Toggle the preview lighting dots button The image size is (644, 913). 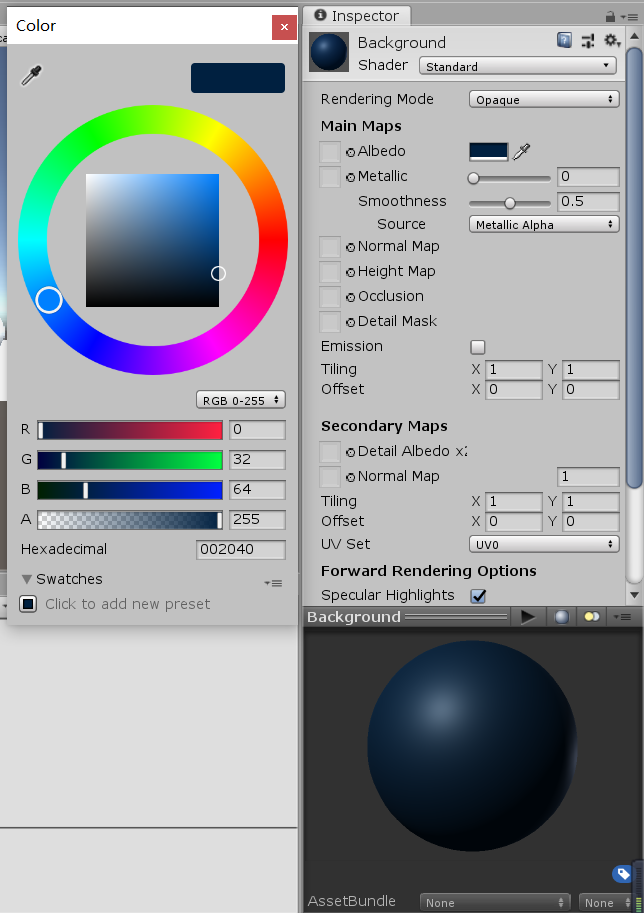(592, 617)
